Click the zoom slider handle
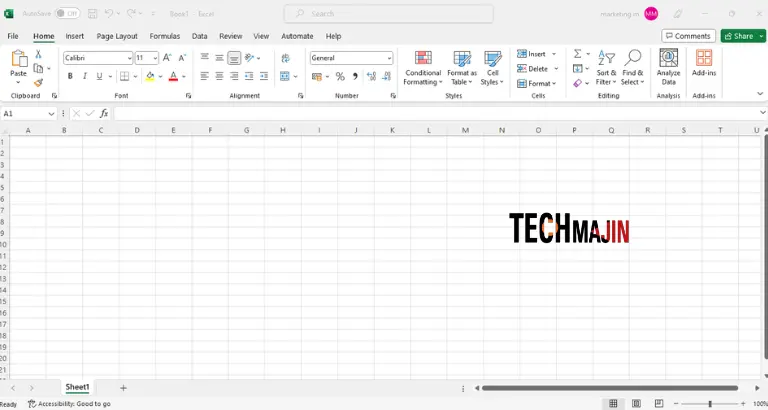 coord(710,404)
